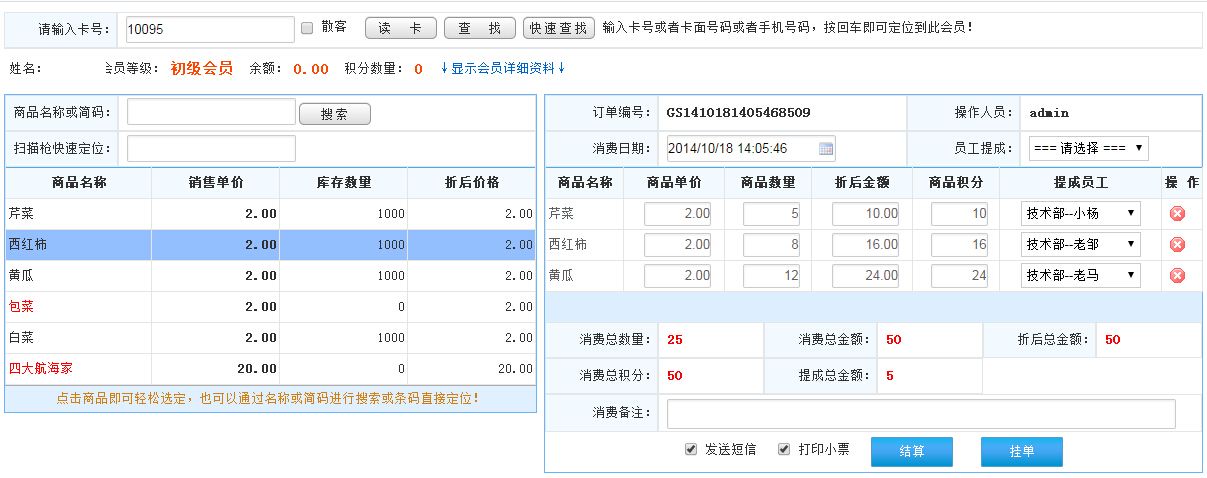
Task: Open the 消费日期 calendar picker
Action: point(826,149)
